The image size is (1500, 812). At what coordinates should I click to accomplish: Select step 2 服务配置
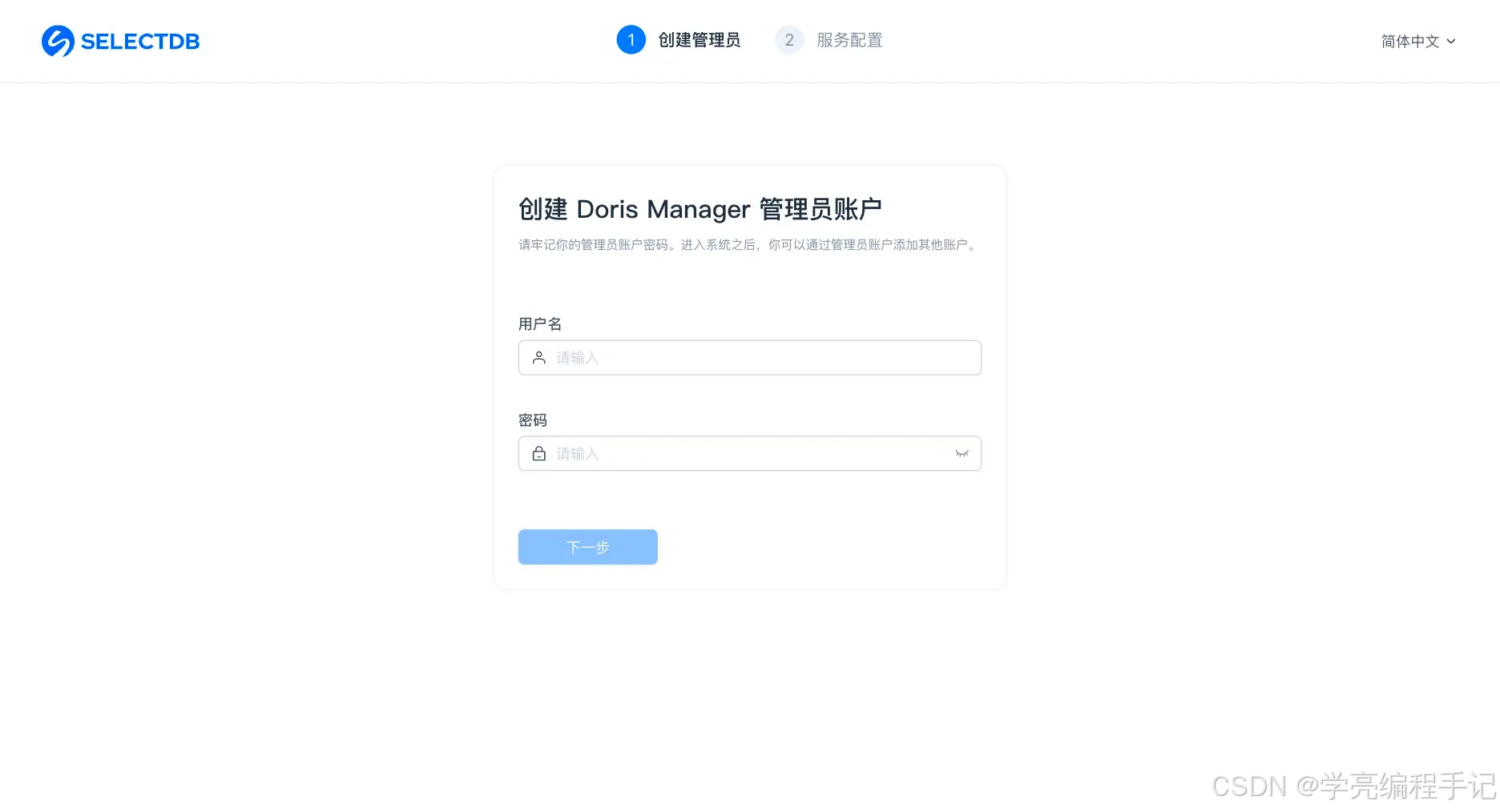[829, 40]
